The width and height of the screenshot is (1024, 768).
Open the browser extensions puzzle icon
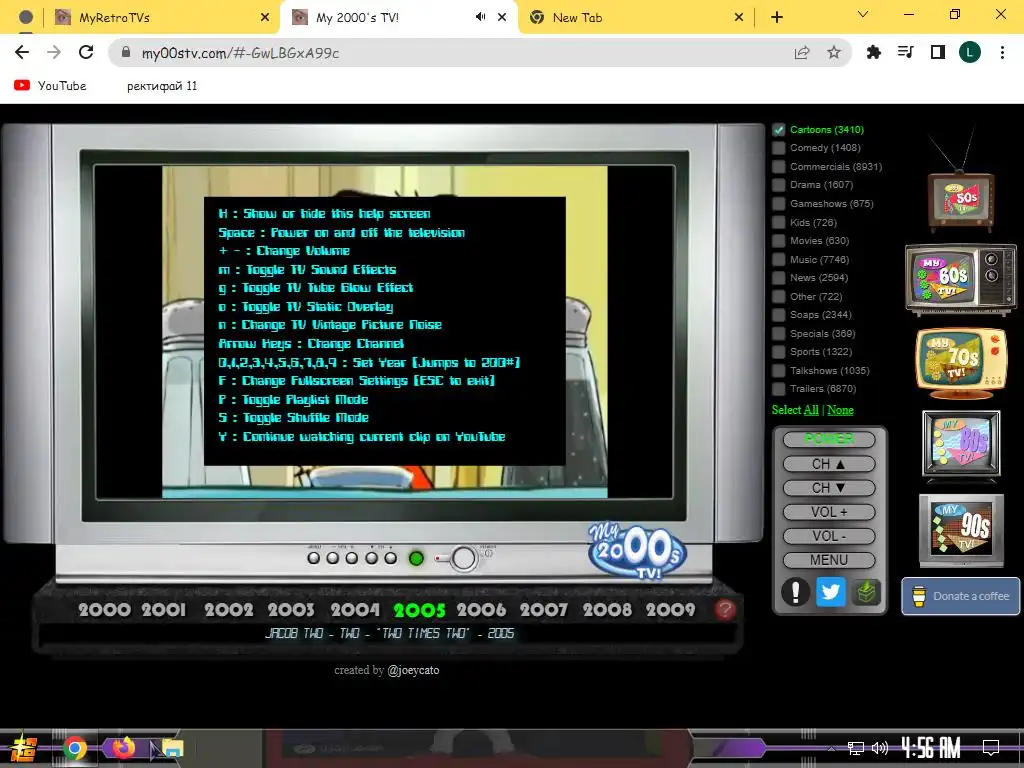point(874,52)
